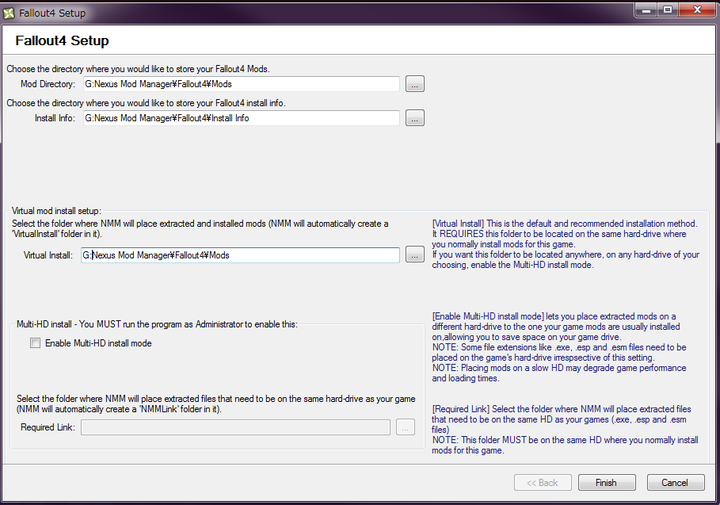The height and width of the screenshot is (505, 720).
Task: Click the 'Virtual Install:' label
Action: click(x=48, y=255)
